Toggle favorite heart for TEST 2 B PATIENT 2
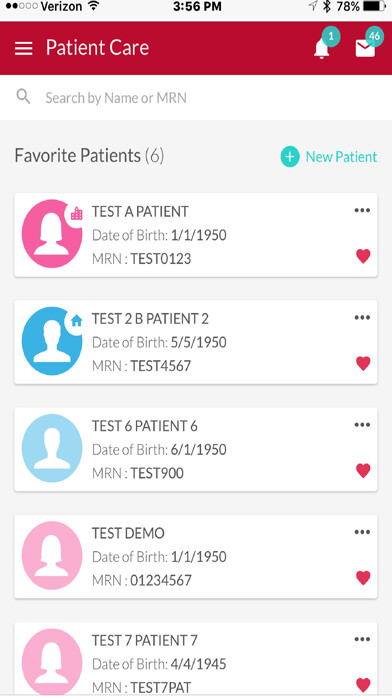392x696 pixels. (x=363, y=364)
